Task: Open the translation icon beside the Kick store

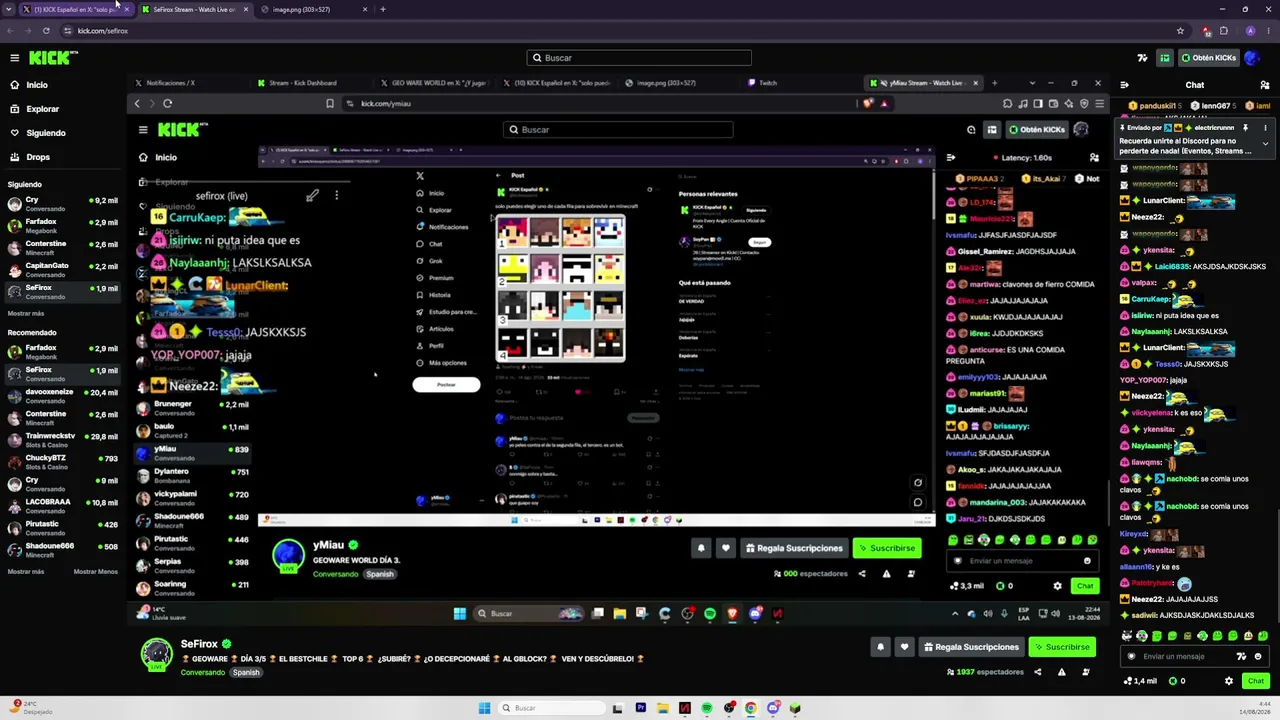Action: pyautogui.click(x=1143, y=58)
